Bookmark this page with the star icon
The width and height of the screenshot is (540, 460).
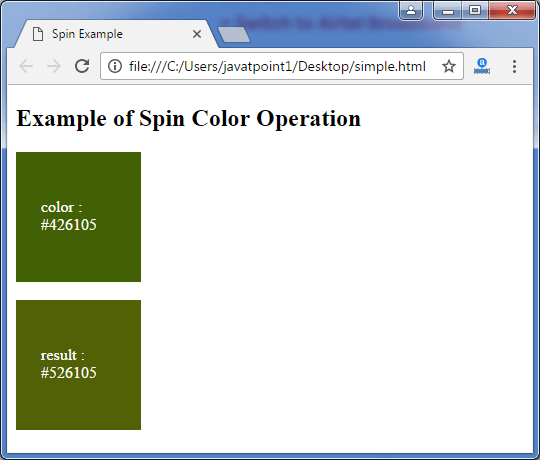[449, 66]
